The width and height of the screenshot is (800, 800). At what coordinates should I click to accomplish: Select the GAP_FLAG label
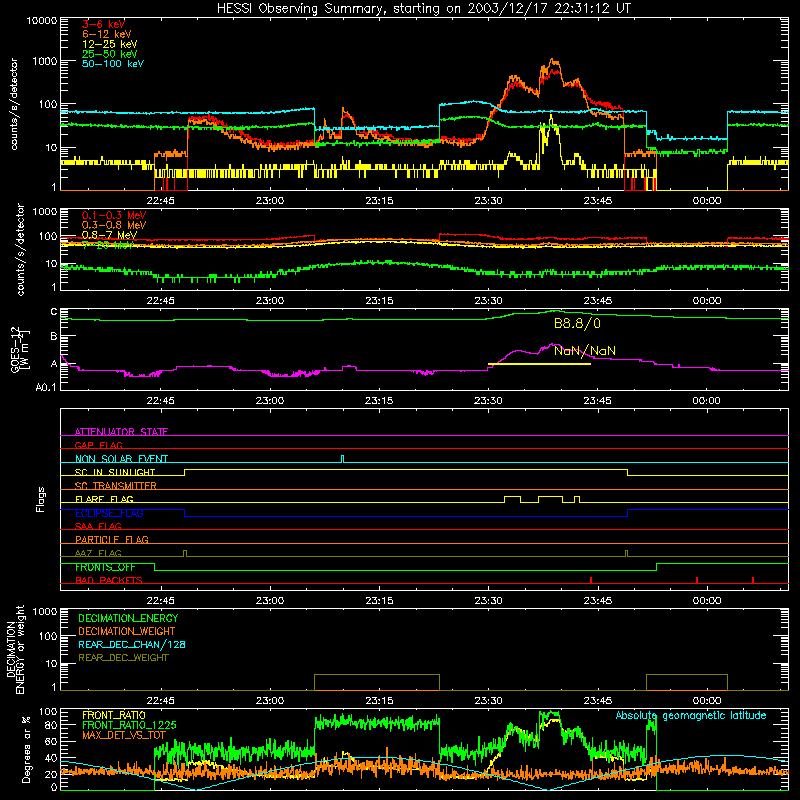tap(98, 445)
